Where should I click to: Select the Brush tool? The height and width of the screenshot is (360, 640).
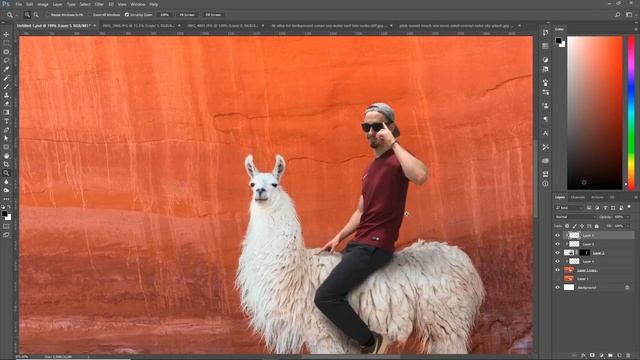pos(6,86)
